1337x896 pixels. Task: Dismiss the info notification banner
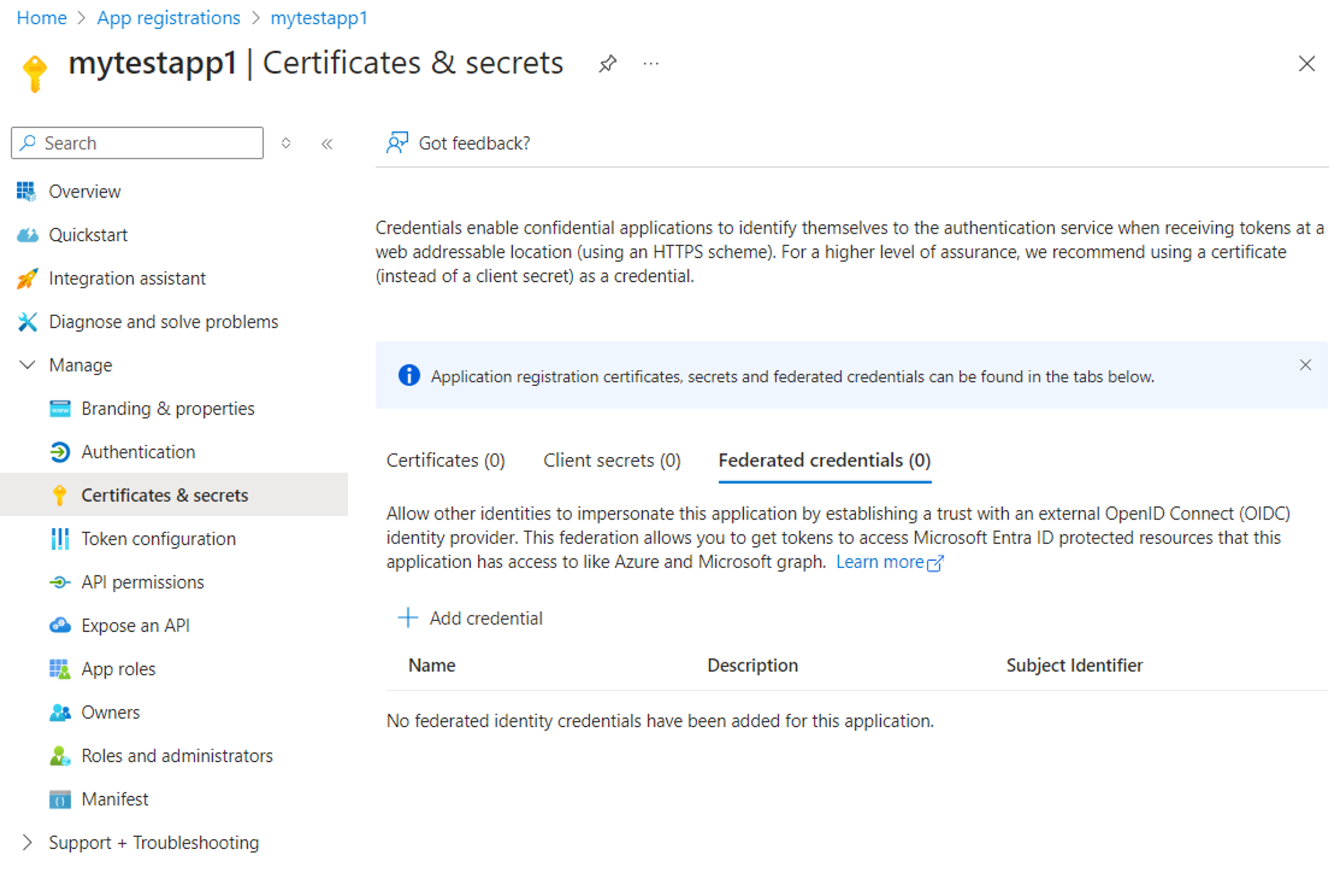pos(1306,365)
